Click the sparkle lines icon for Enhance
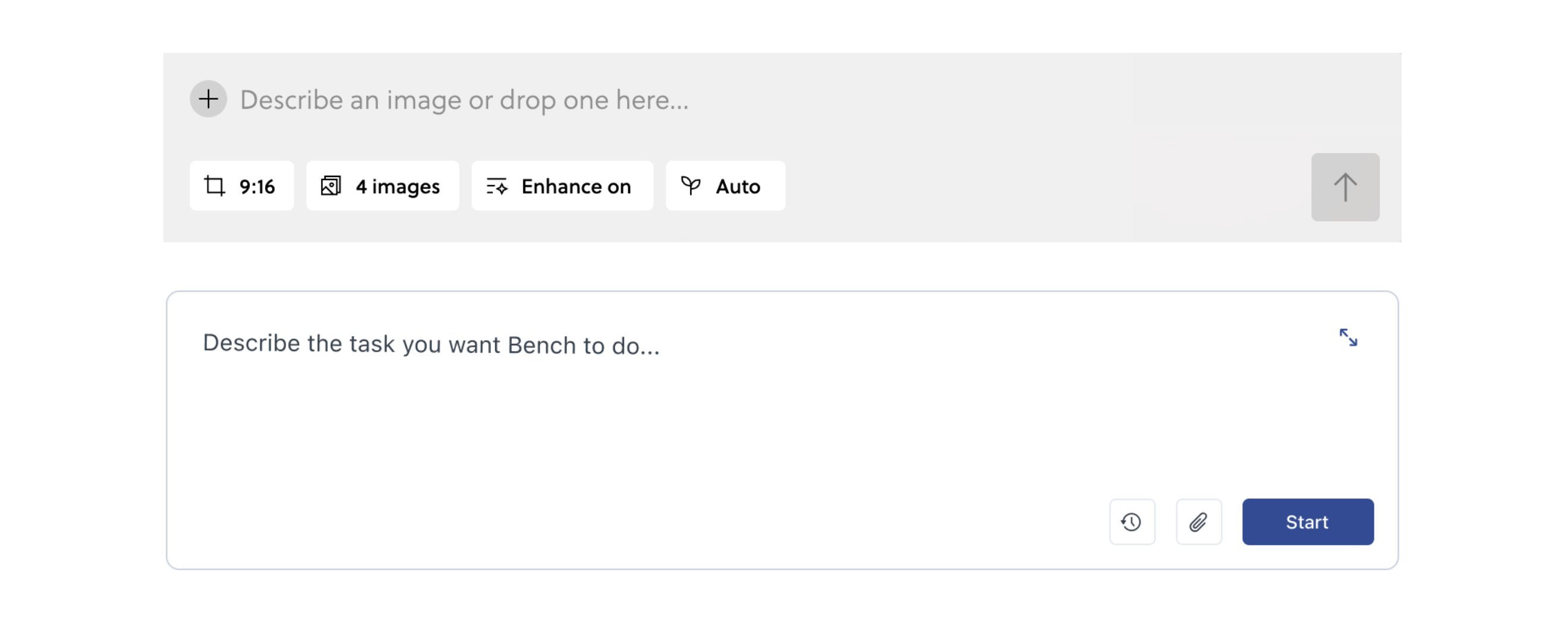Image resolution: width=1568 pixels, height=626 pixels. pyautogui.click(x=497, y=186)
